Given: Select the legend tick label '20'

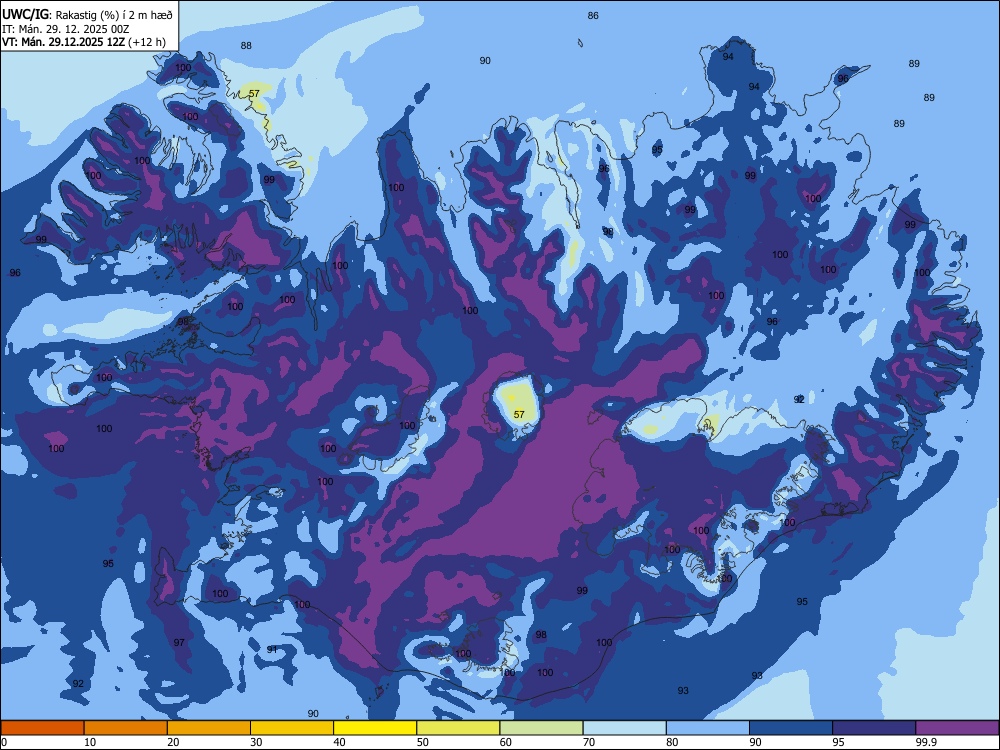Looking at the screenshot, I should 173,742.
